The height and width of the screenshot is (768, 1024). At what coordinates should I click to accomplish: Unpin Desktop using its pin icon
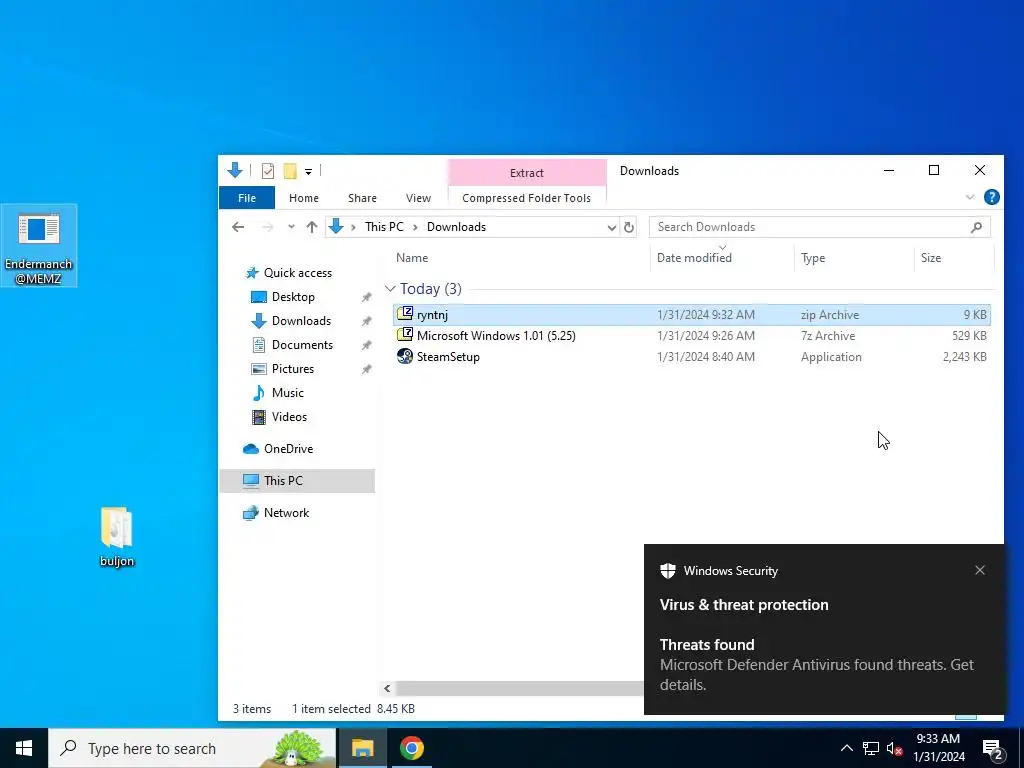(x=366, y=298)
